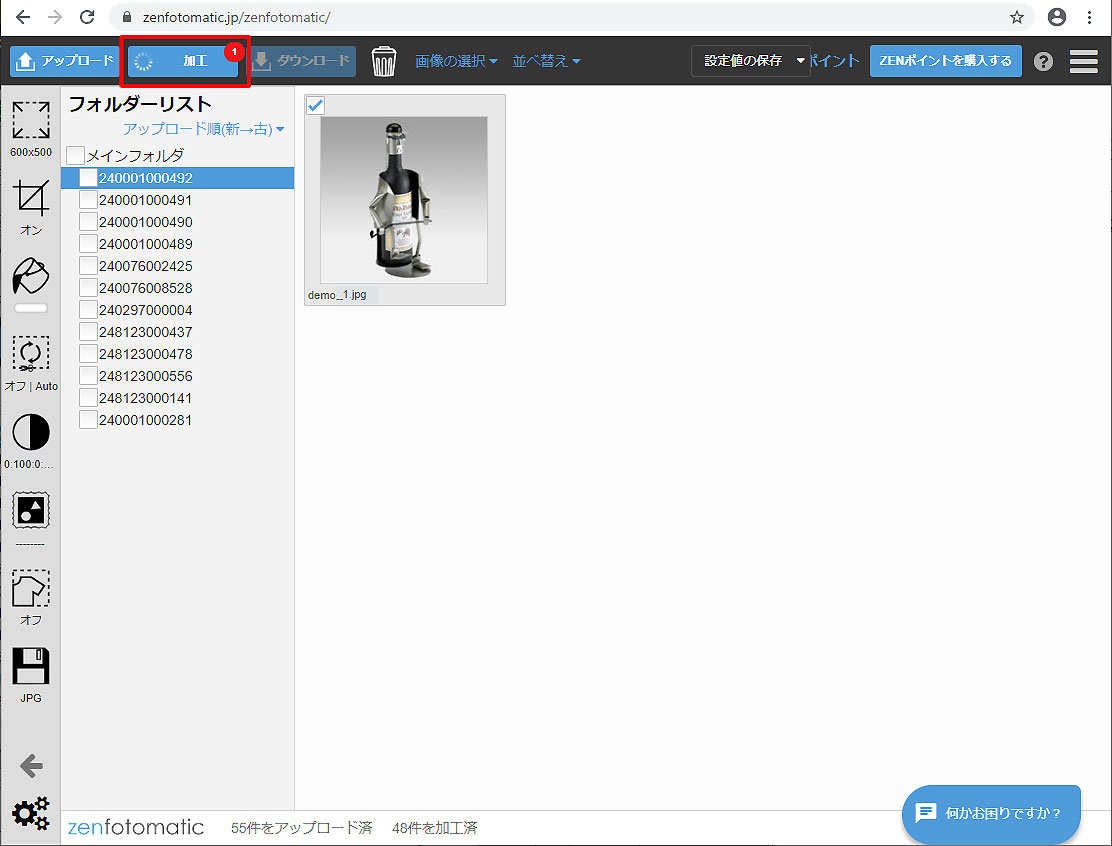Toggle the demo_1.jpg image checkbox
The height and width of the screenshot is (846, 1112).
tap(316, 106)
